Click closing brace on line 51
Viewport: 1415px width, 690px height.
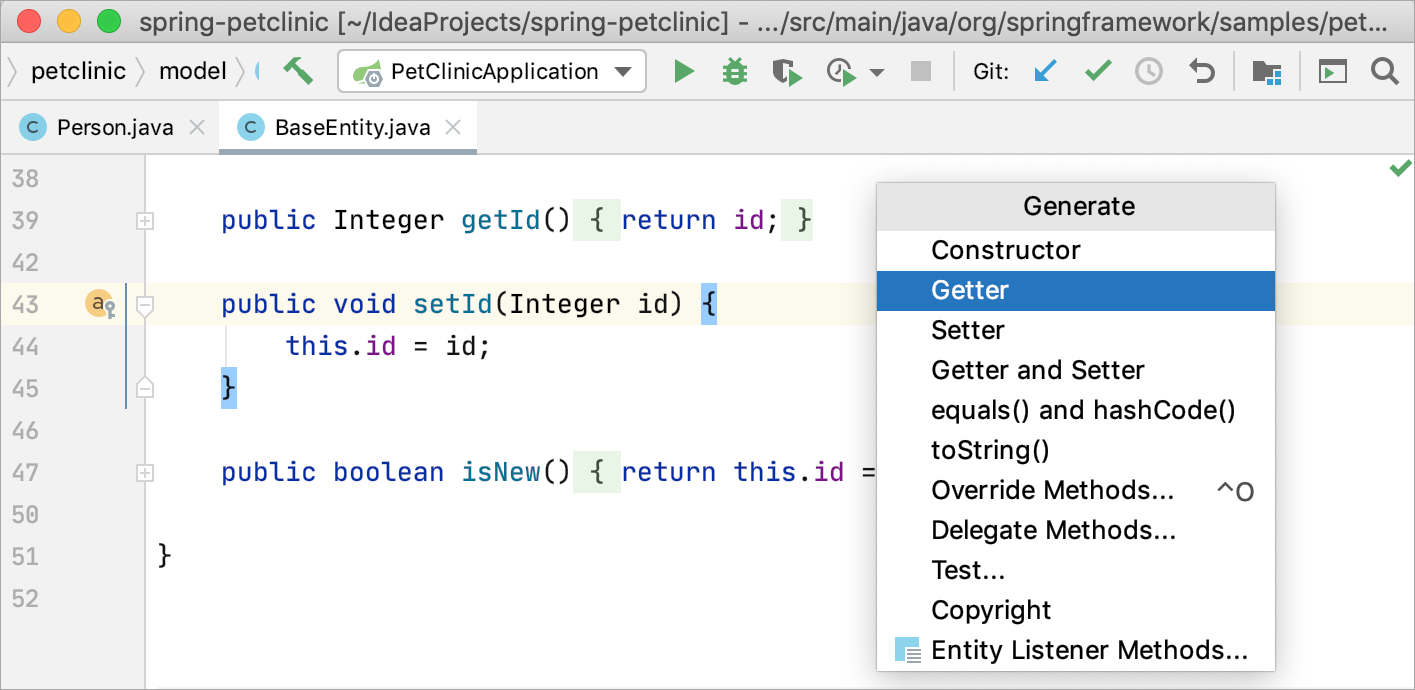point(165,556)
